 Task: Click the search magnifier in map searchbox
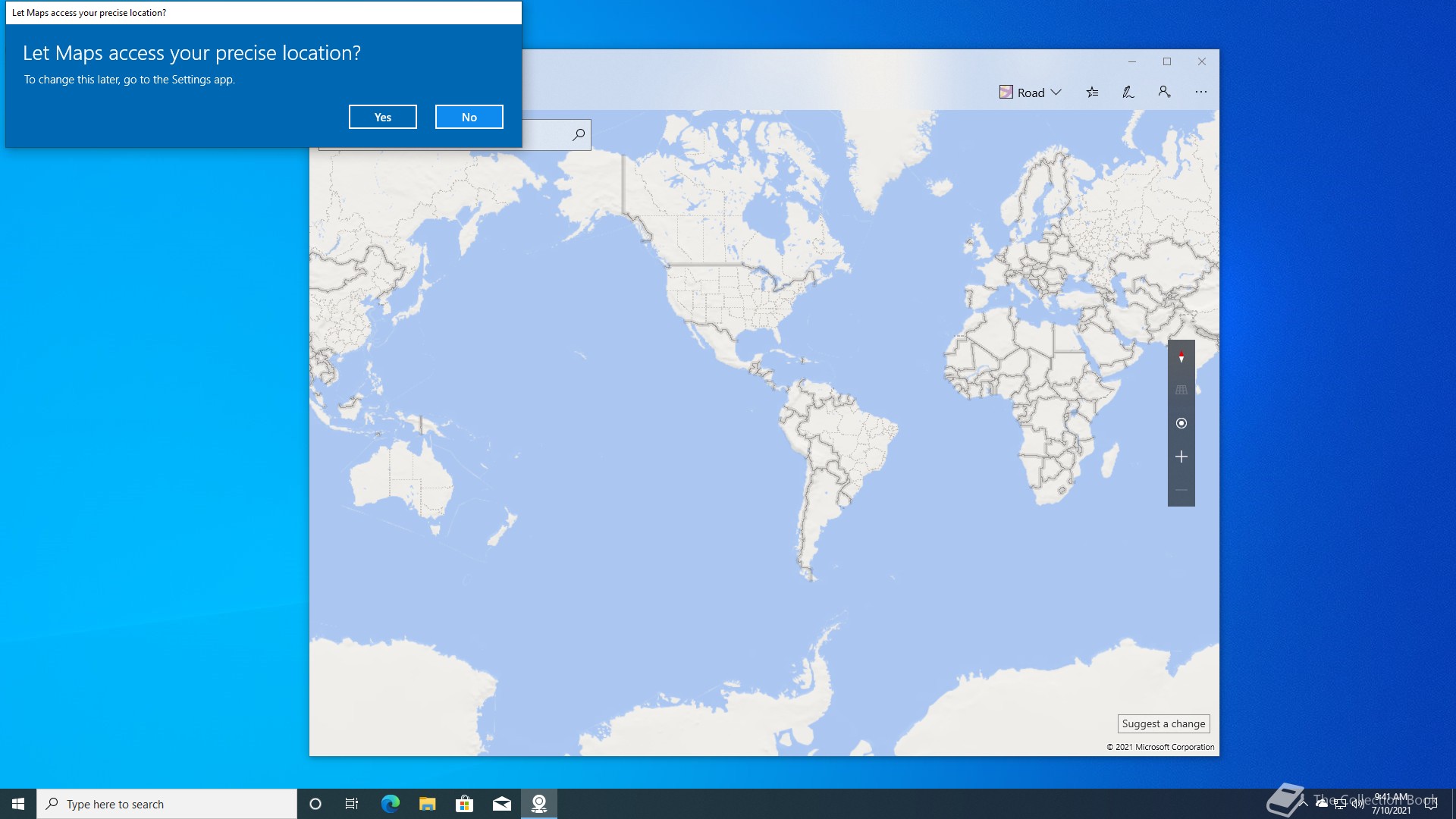579,135
